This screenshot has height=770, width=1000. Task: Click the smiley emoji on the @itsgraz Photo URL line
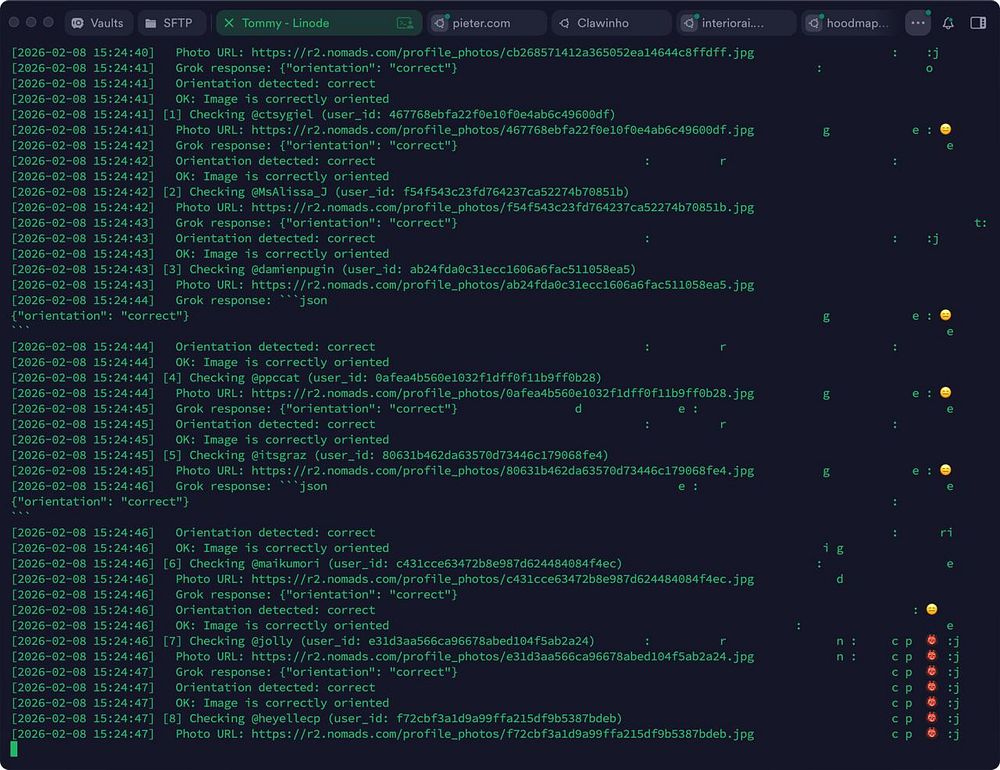tap(946, 470)
